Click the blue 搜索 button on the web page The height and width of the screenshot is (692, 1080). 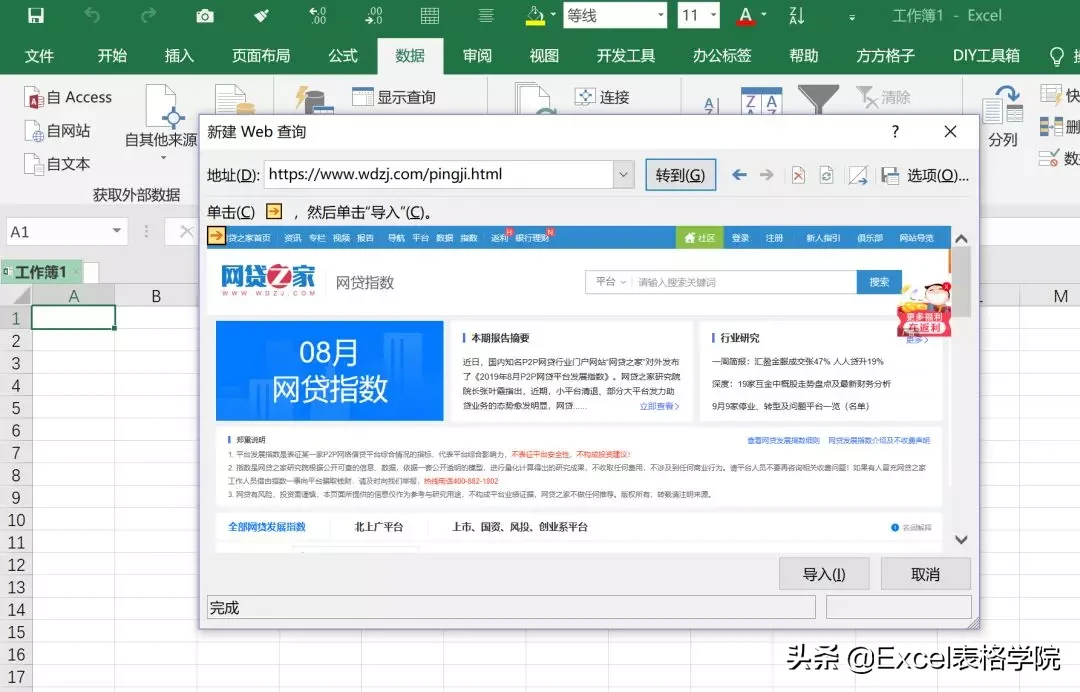click(879, 282)
